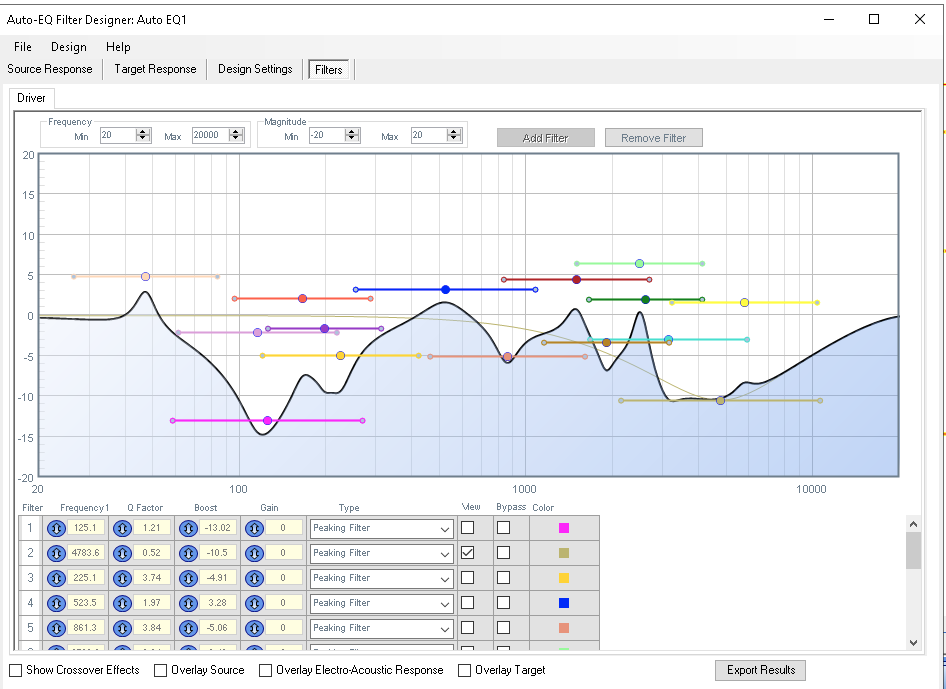Screen dimensions: 946x689
Task: Click the Gain adjust icon for filter 2
Action: pos(254,553)
